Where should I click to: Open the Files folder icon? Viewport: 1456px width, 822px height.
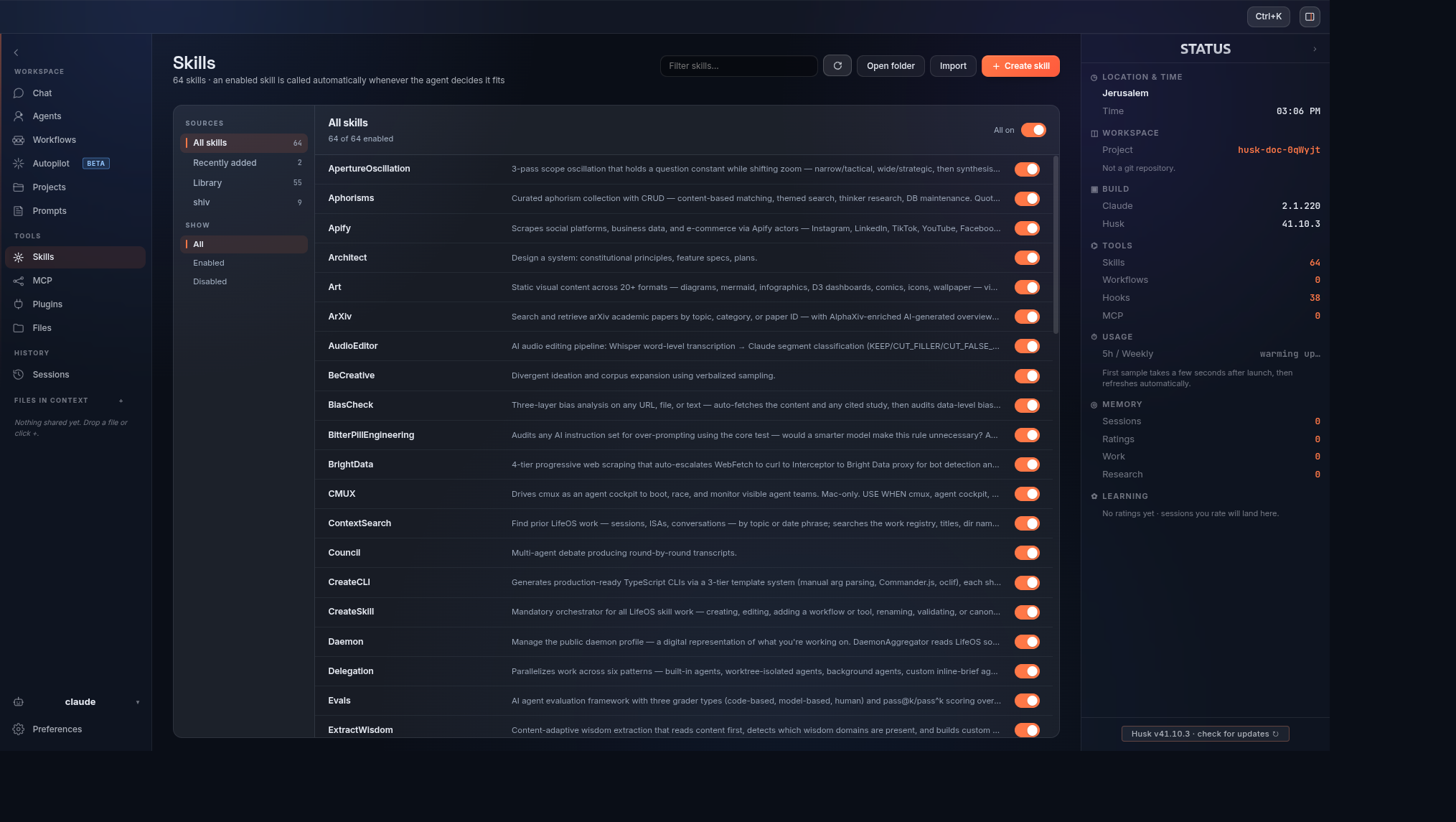click(x=19, y=328)
